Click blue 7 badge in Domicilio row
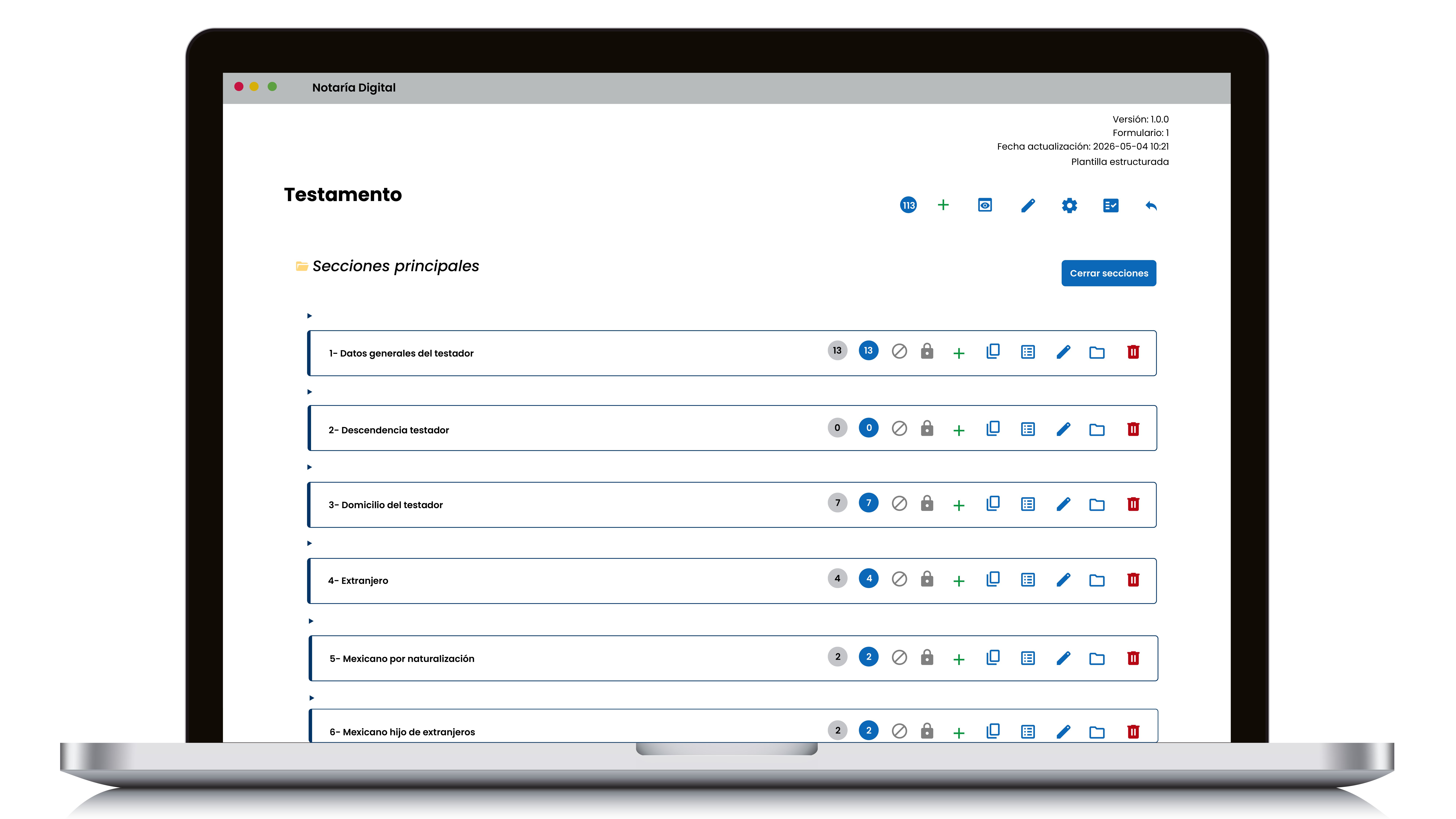The height and width of the screenshot is (819, 1456). click(x=869, y=503)
